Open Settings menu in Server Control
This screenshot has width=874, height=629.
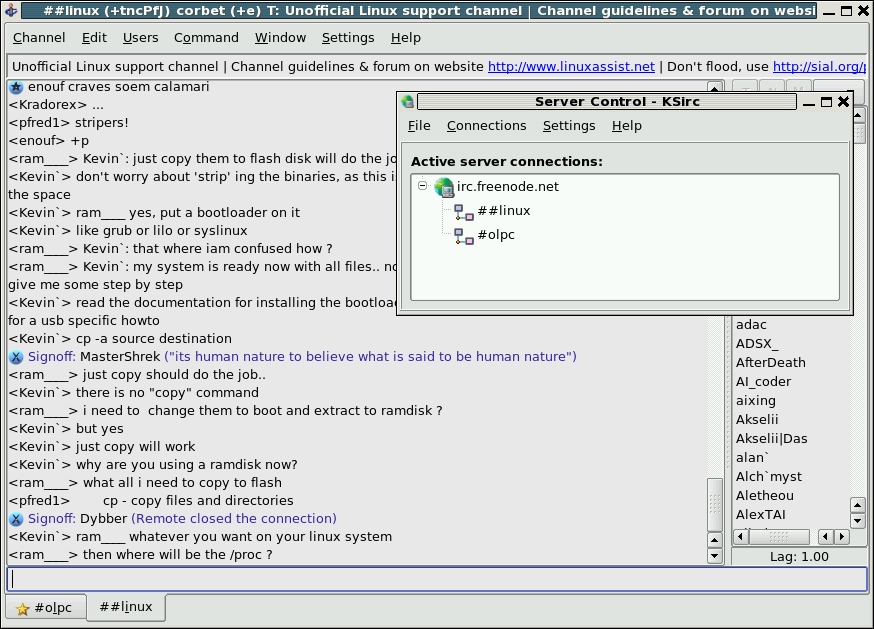569,126
